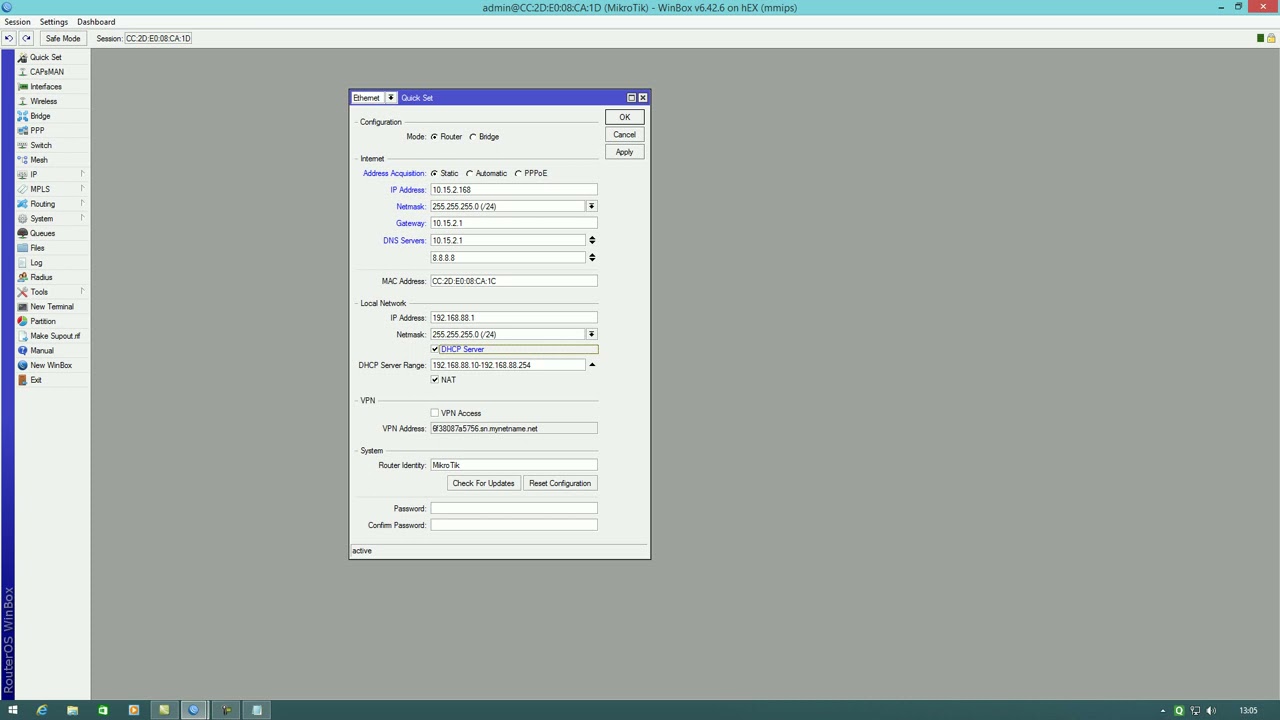Launch New Terminal
The height and width of the screenshot is (720, 1280).
(51, 306)
